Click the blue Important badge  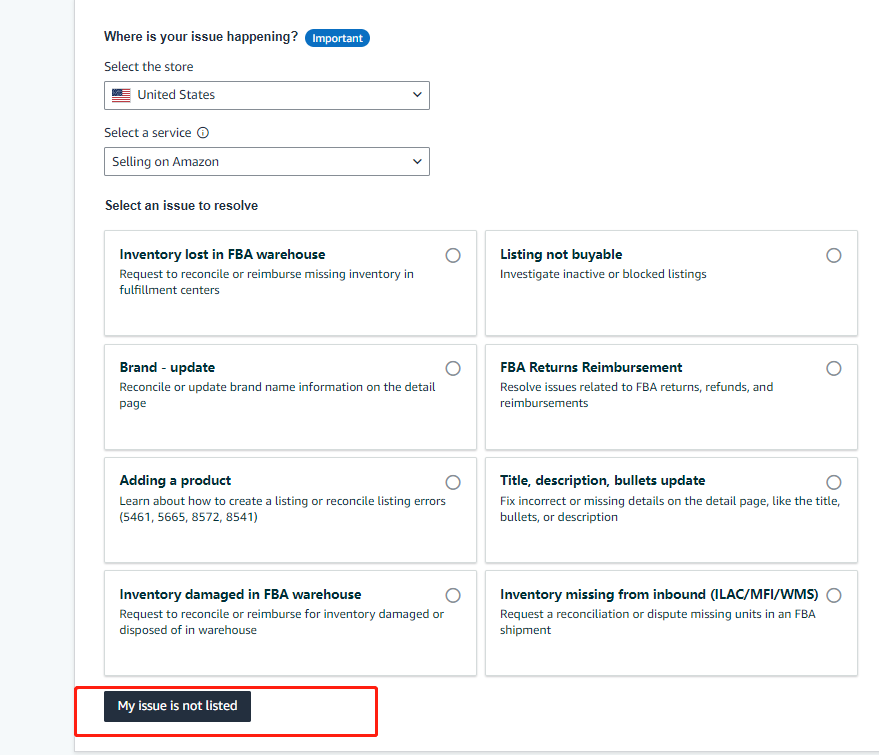tap(337, 38)
